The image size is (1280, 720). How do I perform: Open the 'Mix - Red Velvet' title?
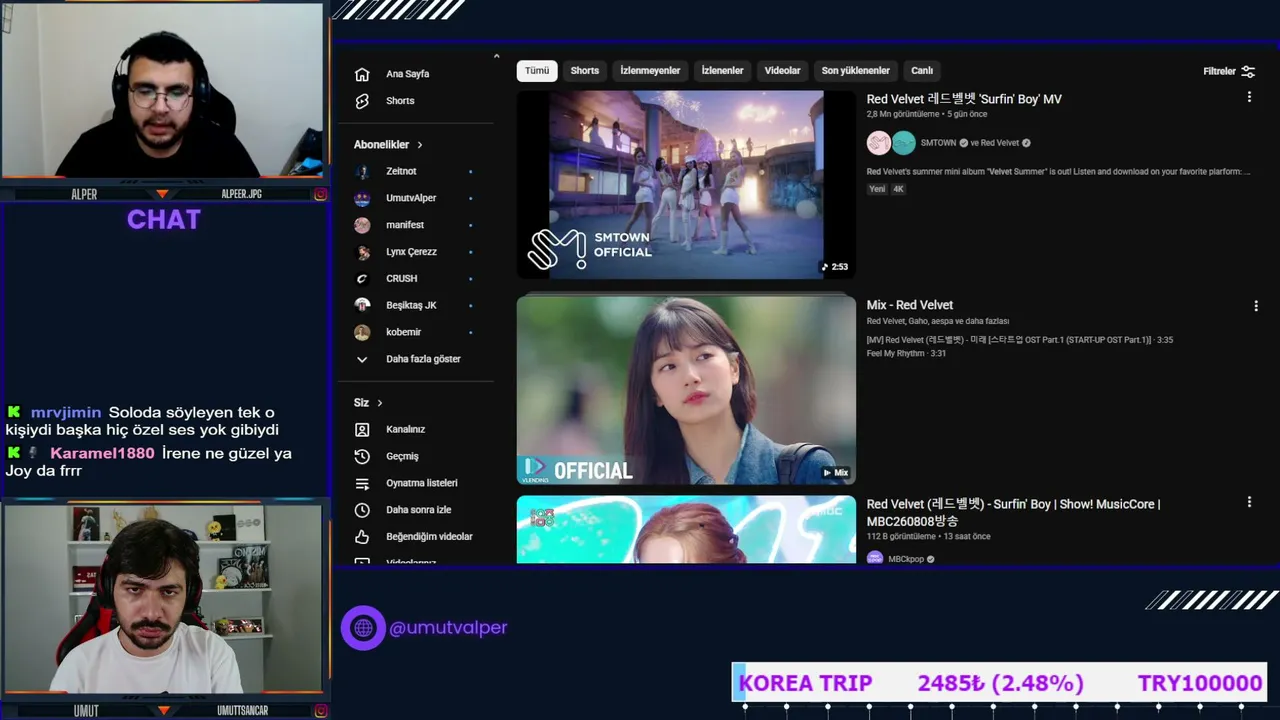(x=910, y=305)
